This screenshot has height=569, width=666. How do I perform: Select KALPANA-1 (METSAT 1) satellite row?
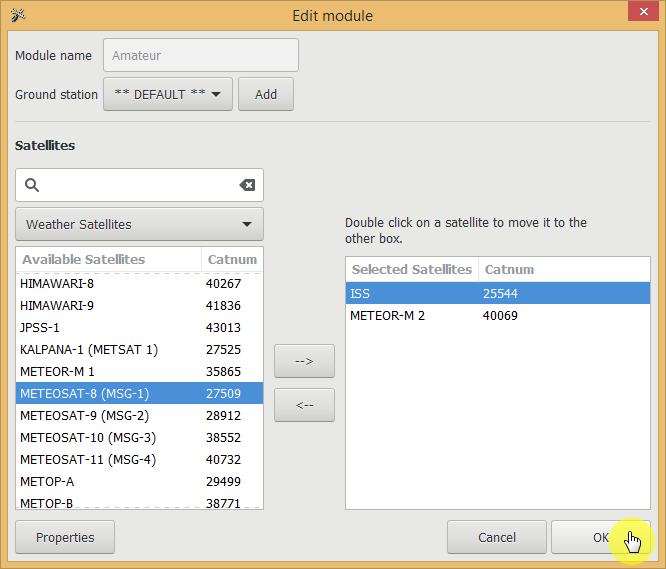108,349
